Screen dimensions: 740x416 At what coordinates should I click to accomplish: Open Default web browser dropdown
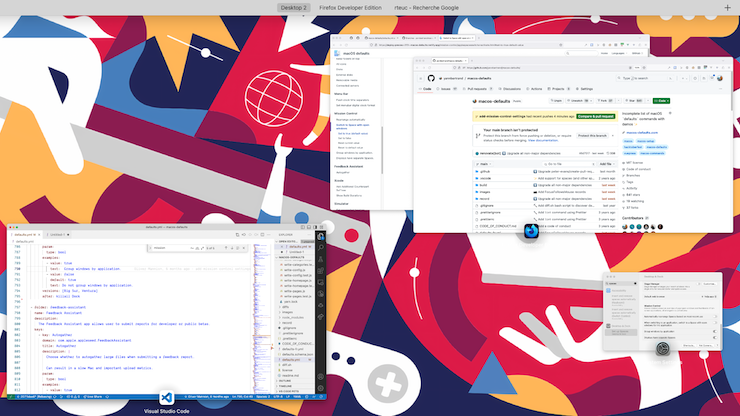[709, 297]
